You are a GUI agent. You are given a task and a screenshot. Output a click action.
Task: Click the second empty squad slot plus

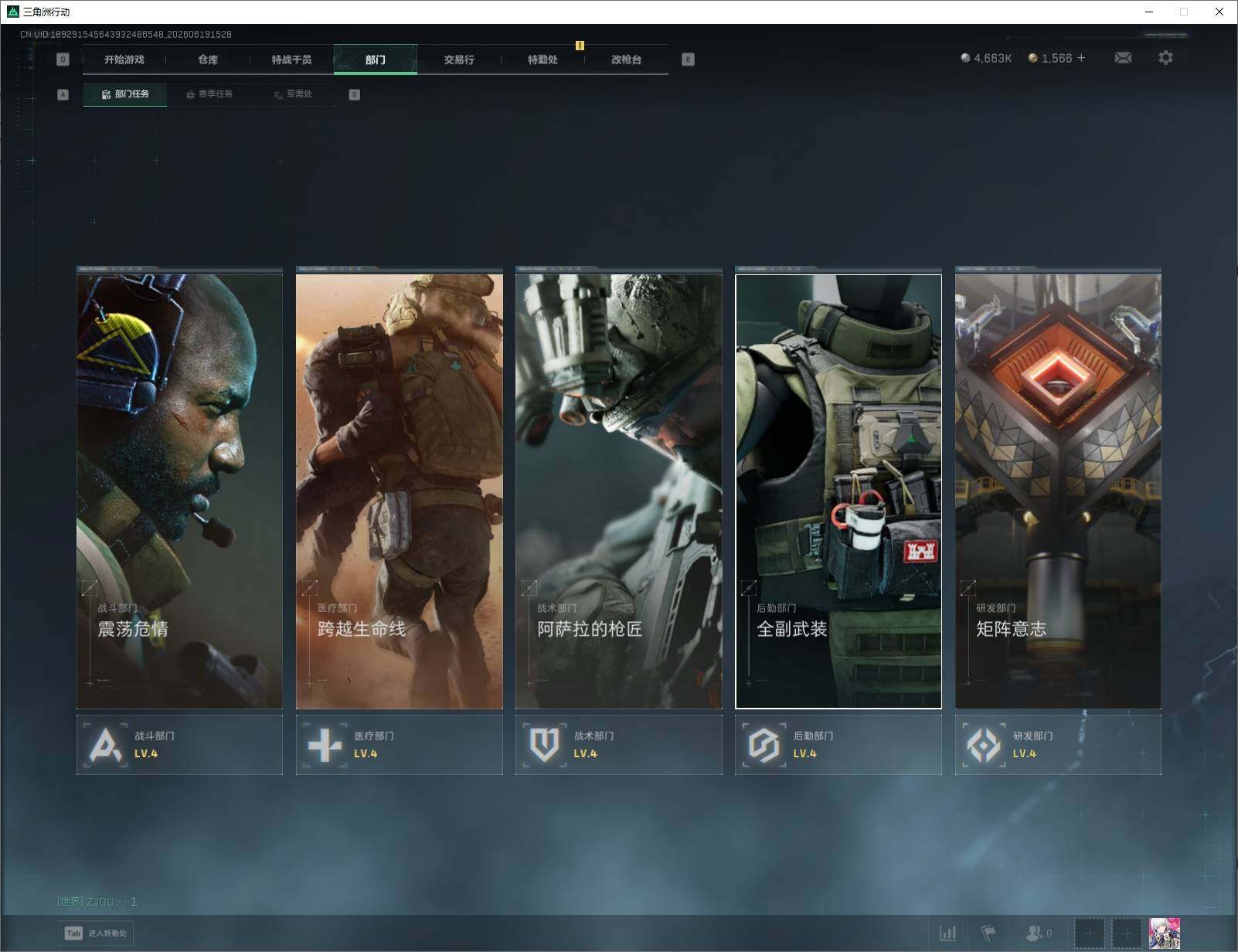click(1127, 933)
